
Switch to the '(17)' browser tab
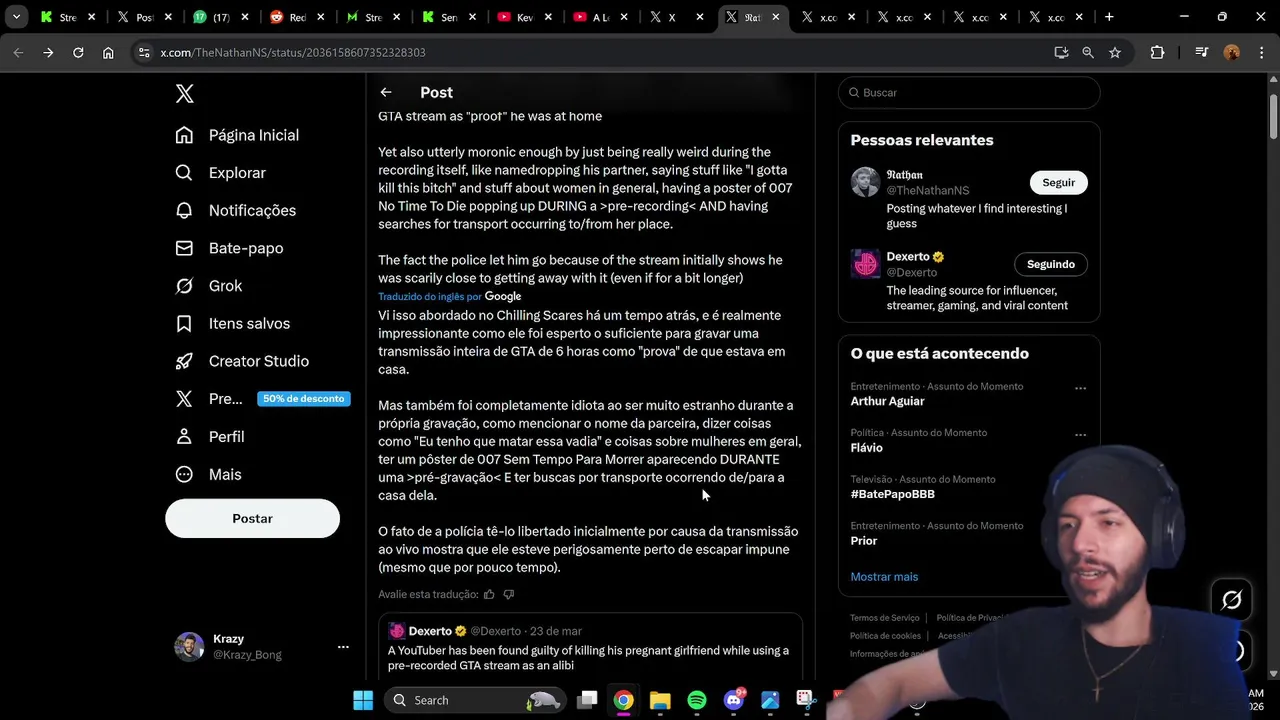[x=221, y=17]
